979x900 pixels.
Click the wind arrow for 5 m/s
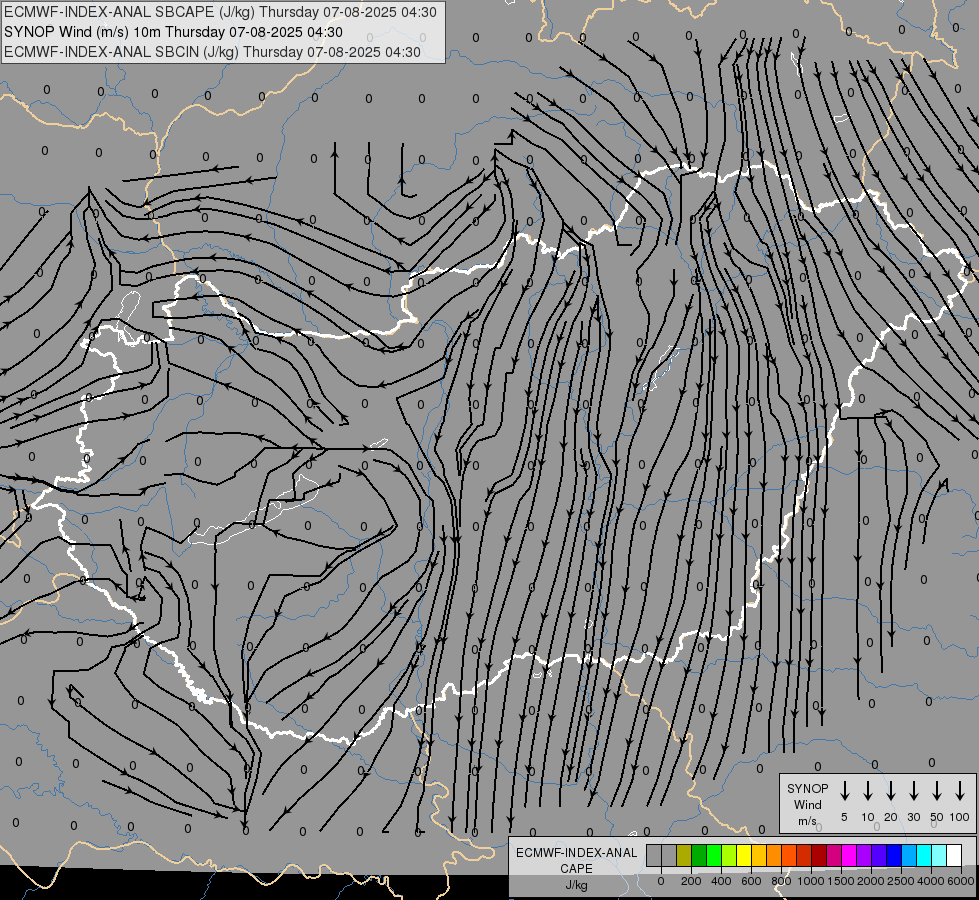point(844,791)
